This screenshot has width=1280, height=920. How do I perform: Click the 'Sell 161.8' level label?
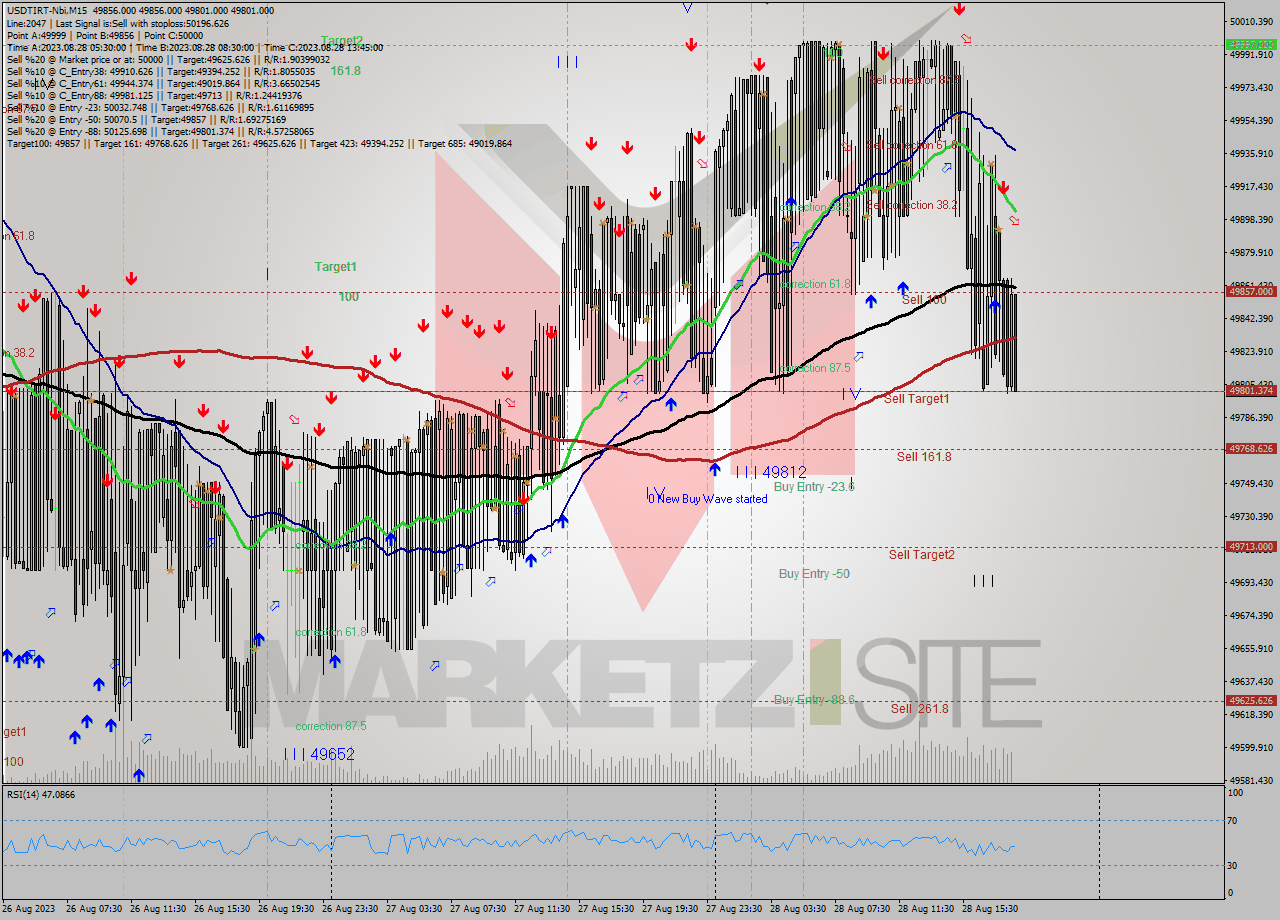pyautogui.click(x=924, y=457)
